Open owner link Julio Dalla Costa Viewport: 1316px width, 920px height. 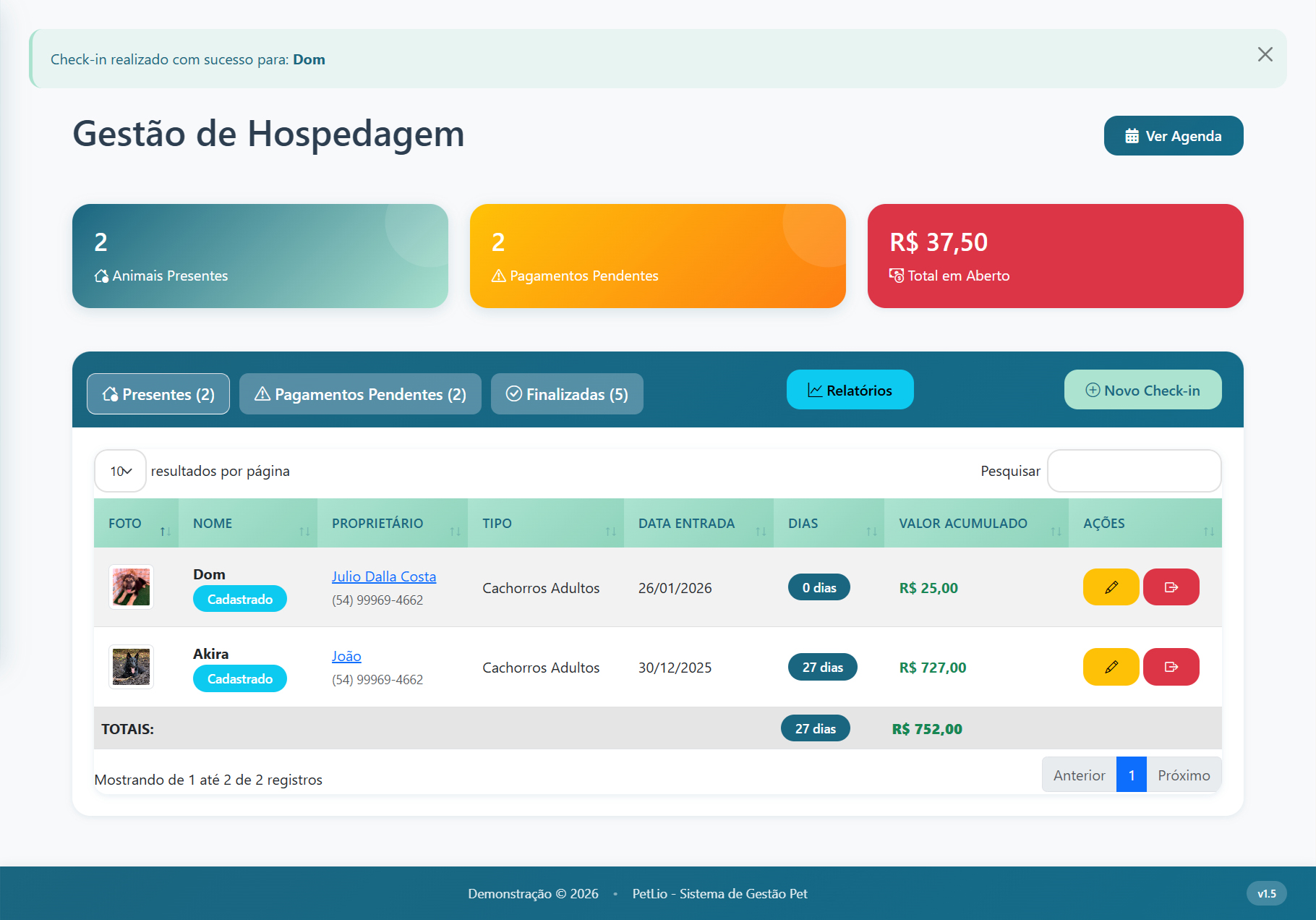click(x=383, y=576)
